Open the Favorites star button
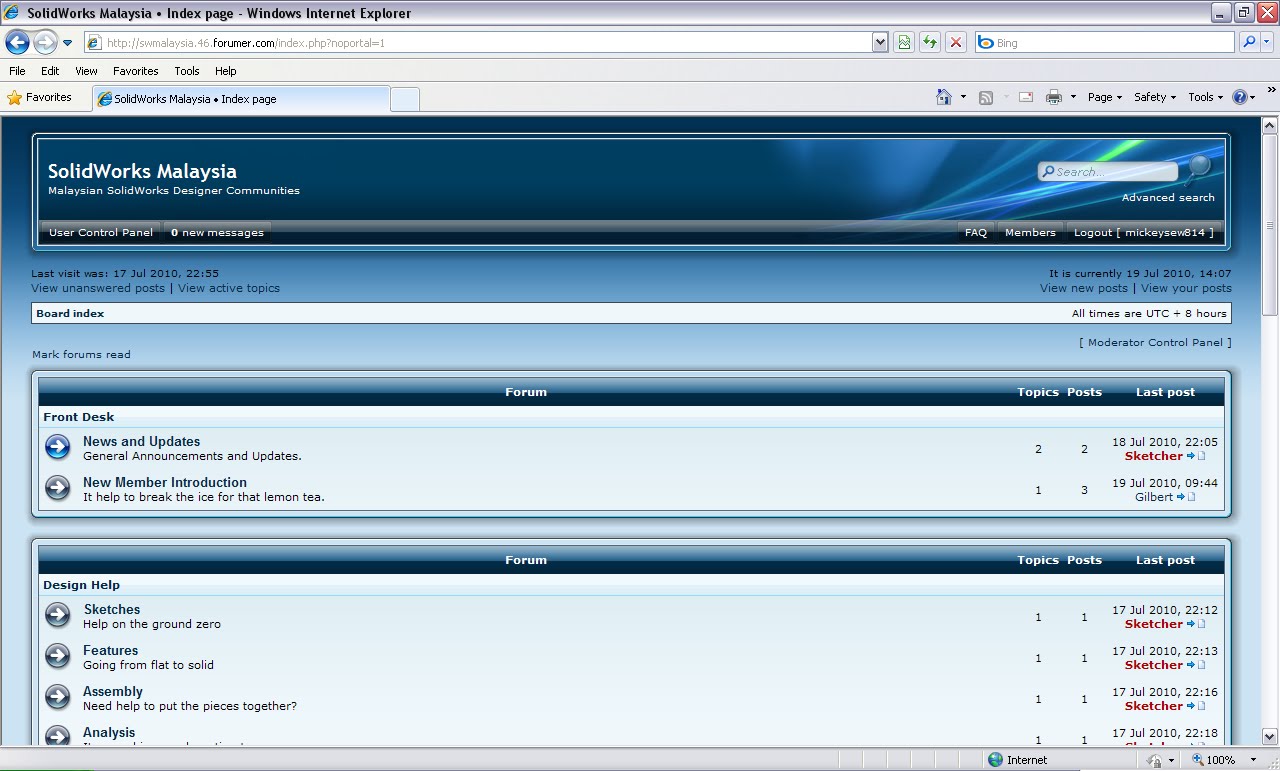This screenshot has width=1280, height=771. pyautogui.click(x=39, y=98)
